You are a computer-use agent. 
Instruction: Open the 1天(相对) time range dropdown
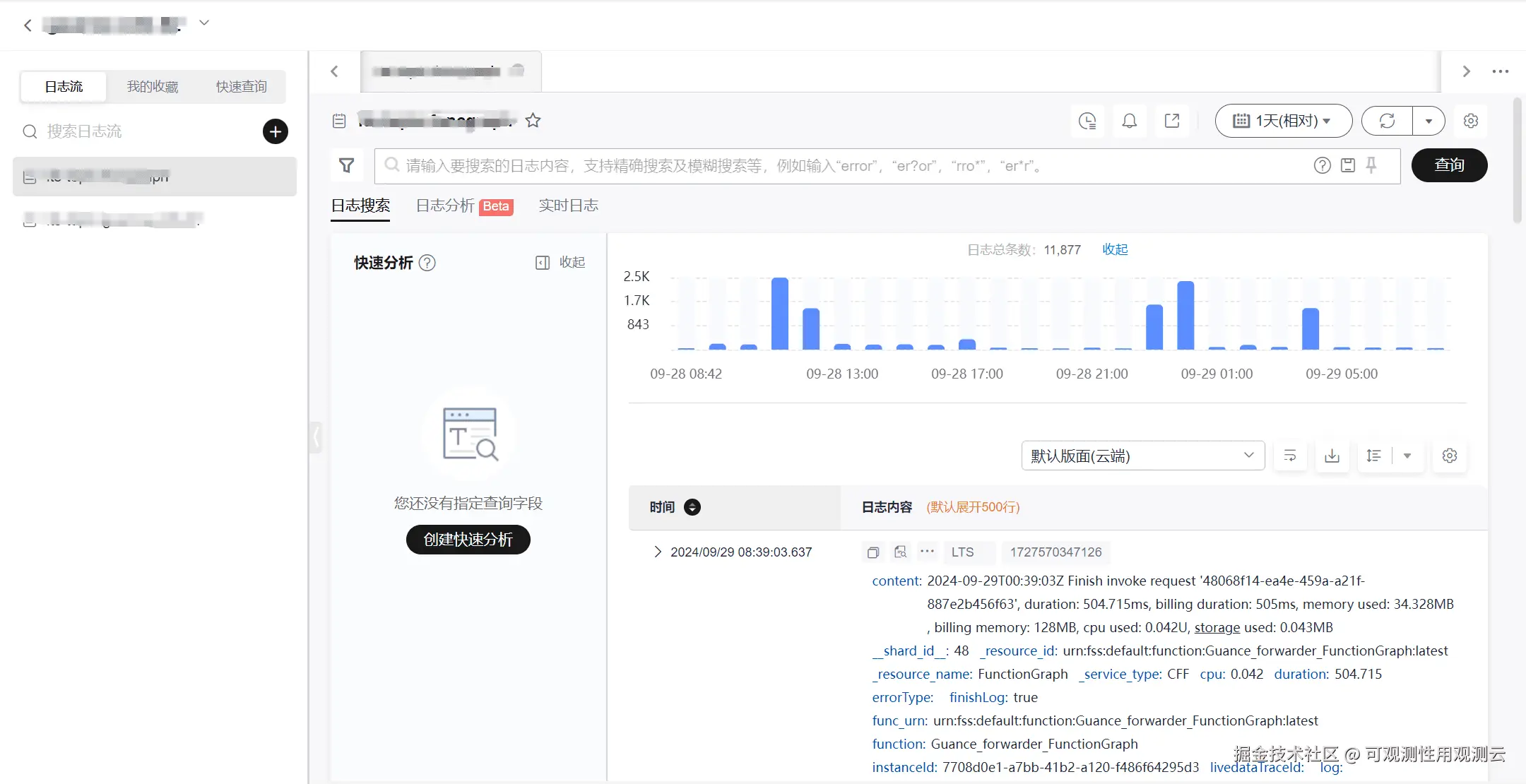[1283, 121]
